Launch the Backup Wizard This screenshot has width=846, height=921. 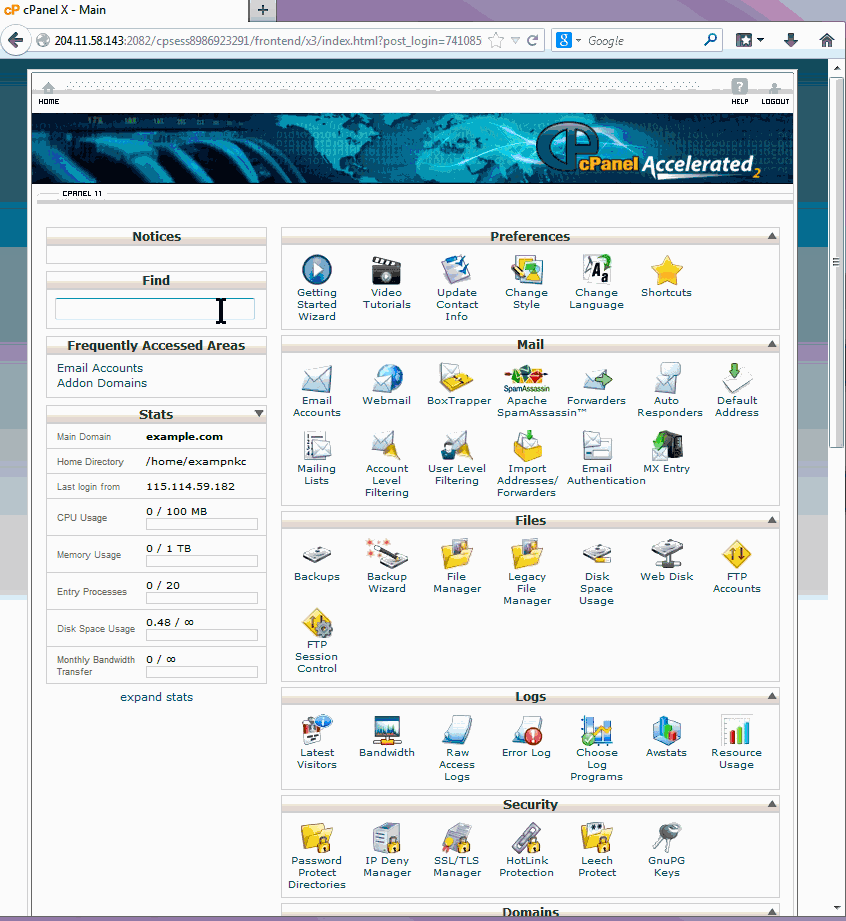[x=386, y=555]
